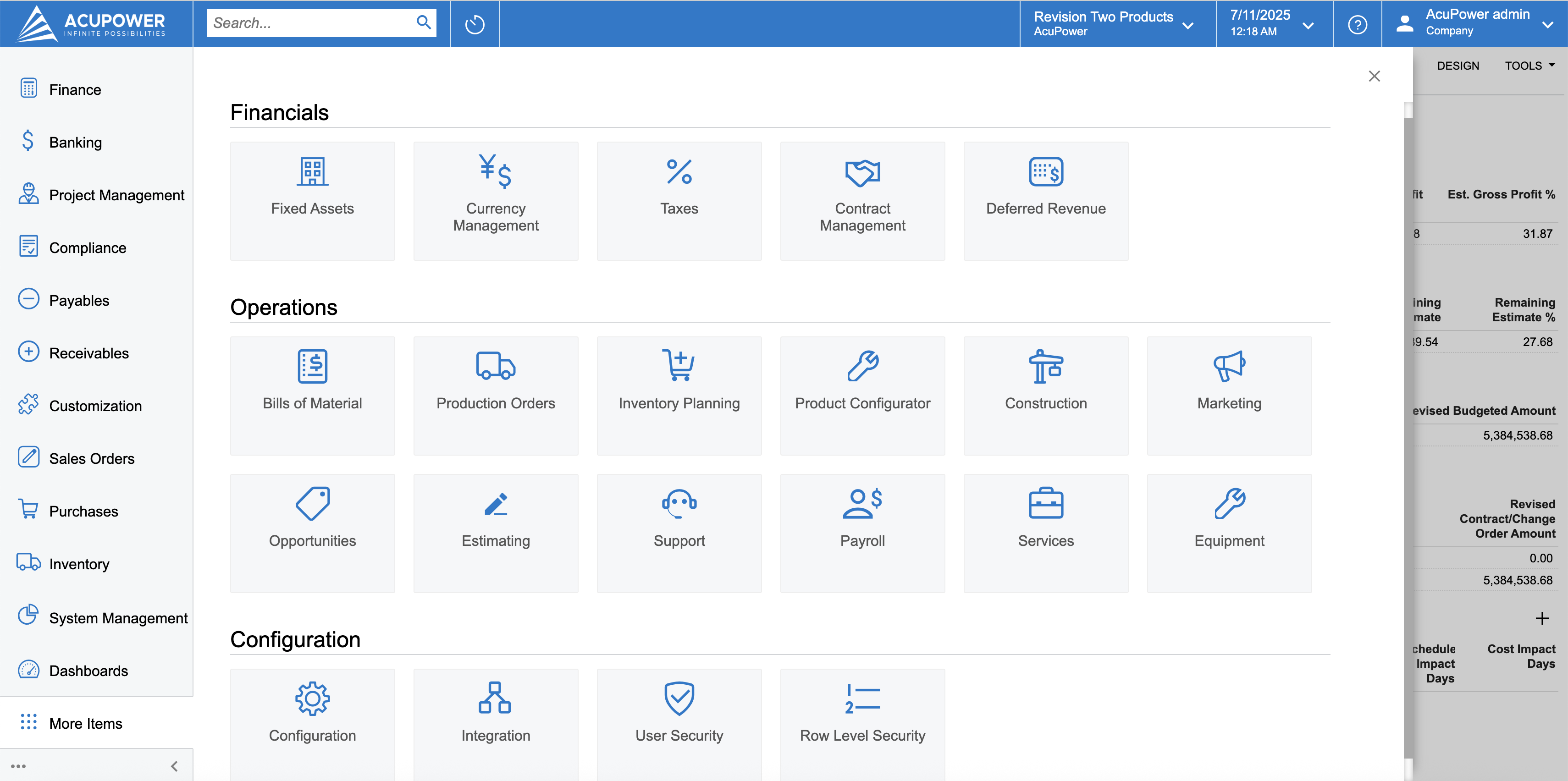This screenshot has width=1568, height=781.
Task: Open the Support headset tile
Action: 679,533
